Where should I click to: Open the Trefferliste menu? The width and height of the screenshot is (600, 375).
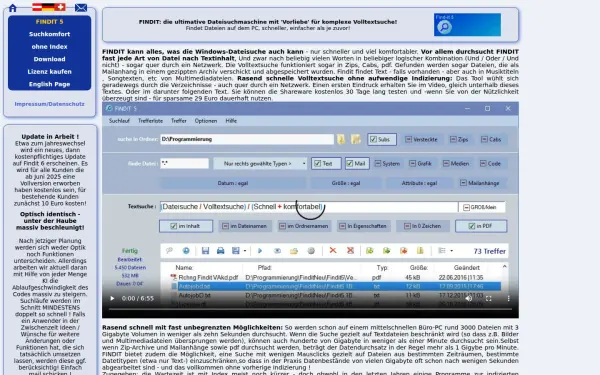coord(150,121)
